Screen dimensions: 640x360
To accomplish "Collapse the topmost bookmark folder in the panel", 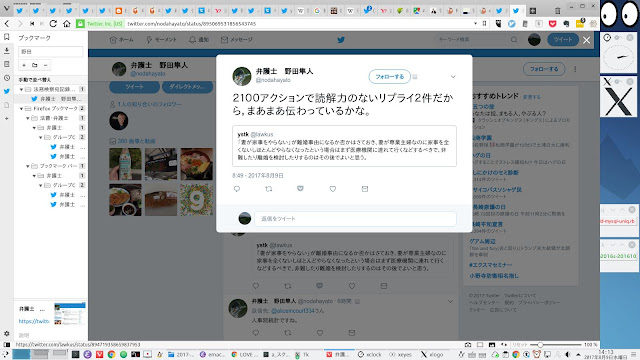I will click(21, 89).
